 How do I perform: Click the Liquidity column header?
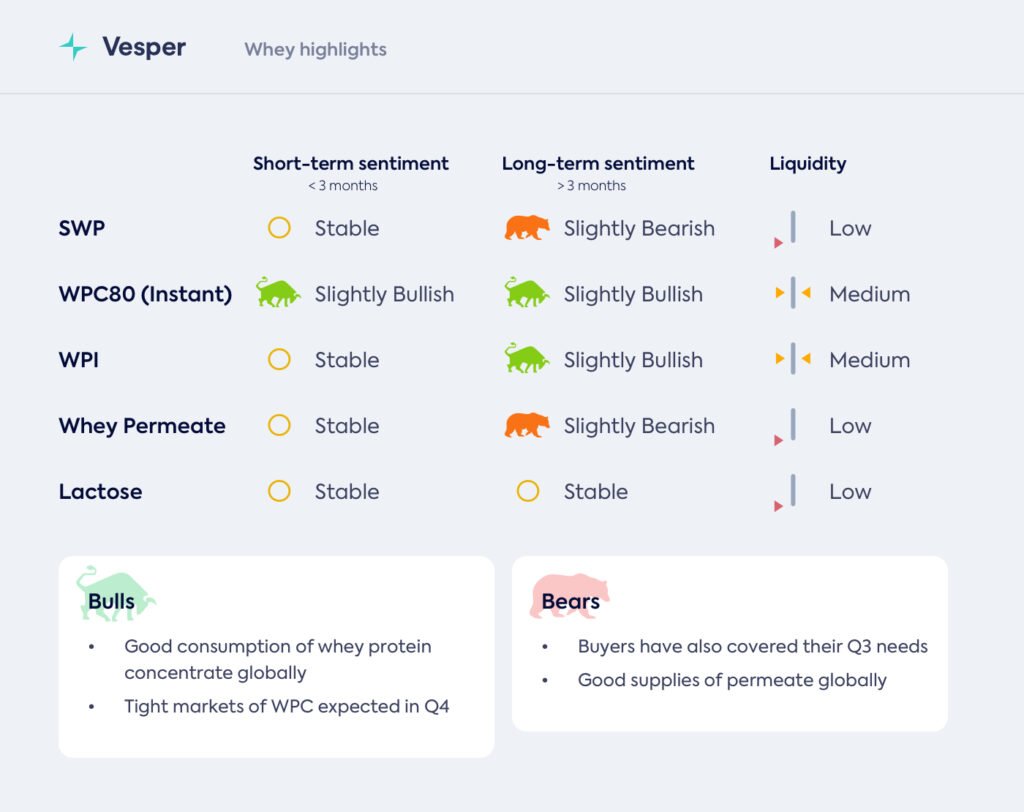[x=807, y=163]
